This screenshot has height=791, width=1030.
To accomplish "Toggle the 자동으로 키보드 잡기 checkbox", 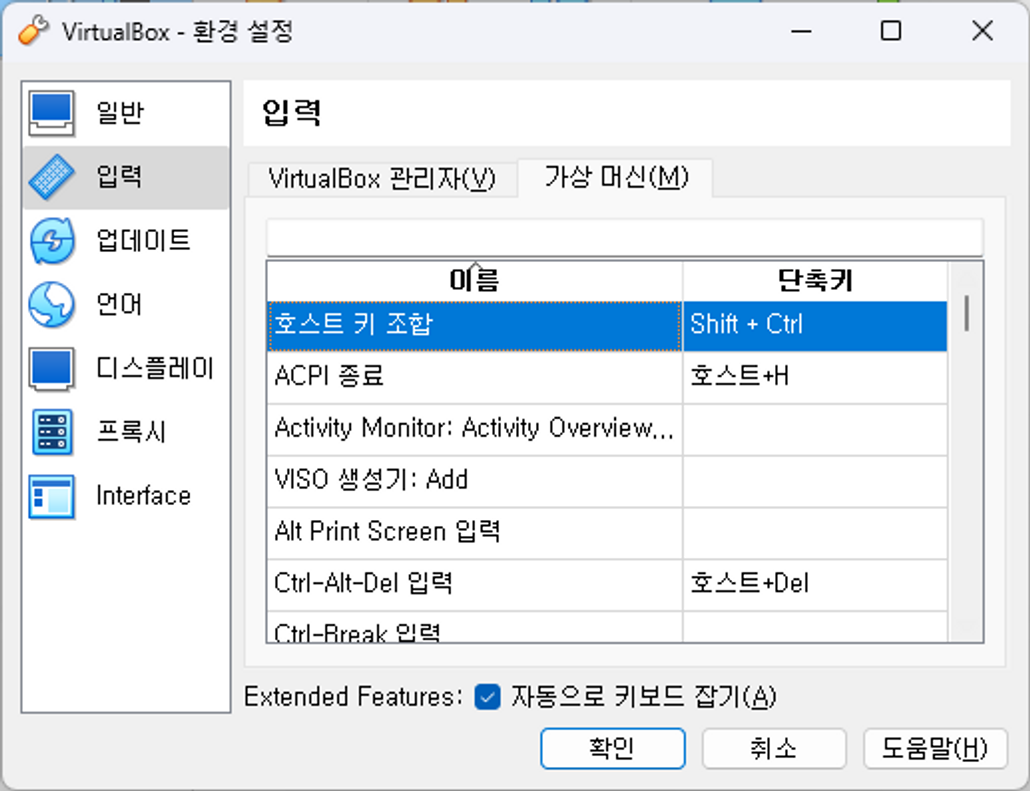I will click(487, 697).
